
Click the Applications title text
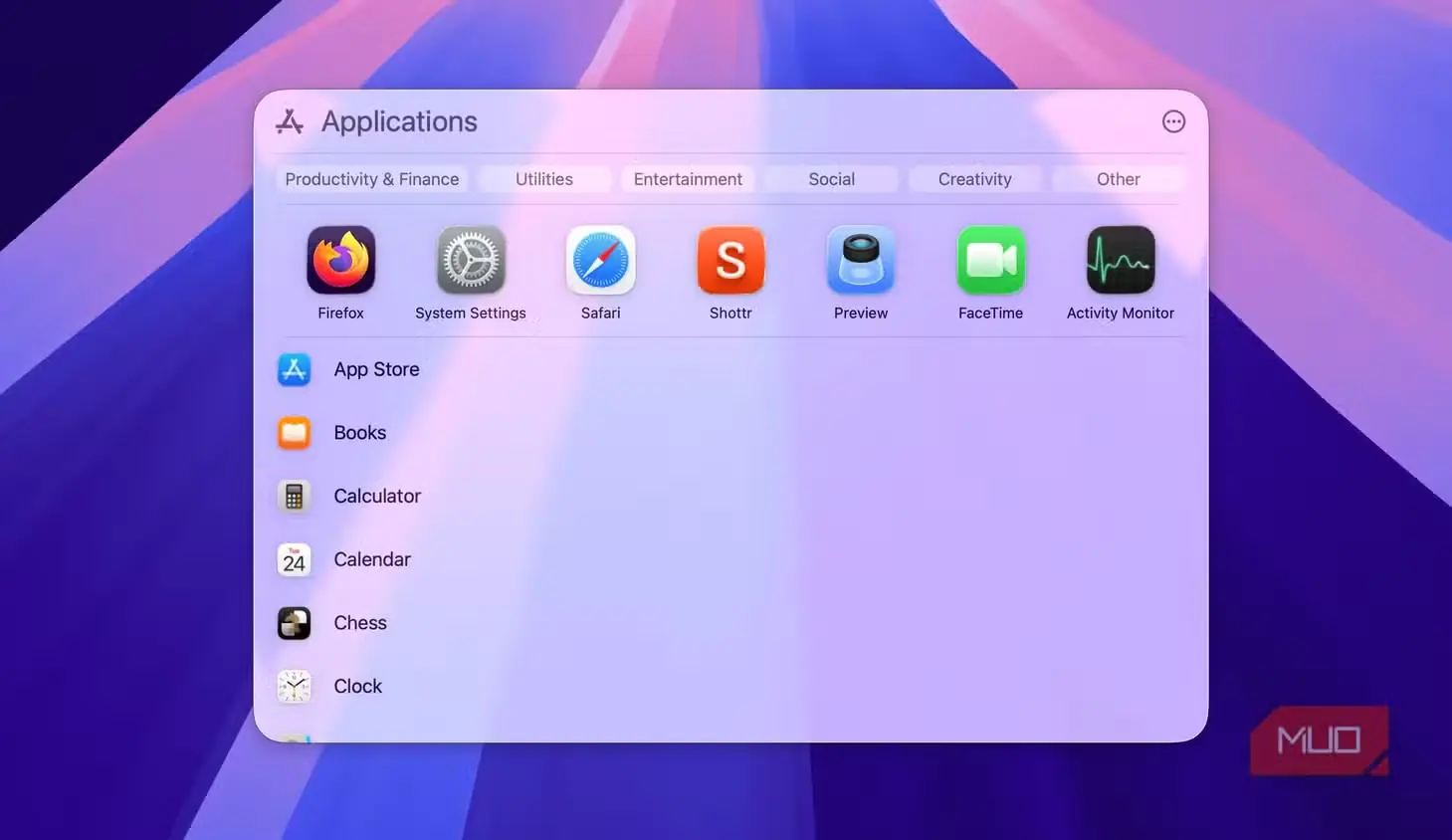(x=399, y=121)
